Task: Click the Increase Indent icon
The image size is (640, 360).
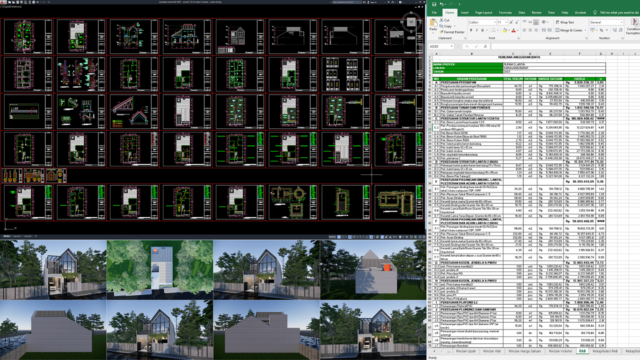Action: 550,30
